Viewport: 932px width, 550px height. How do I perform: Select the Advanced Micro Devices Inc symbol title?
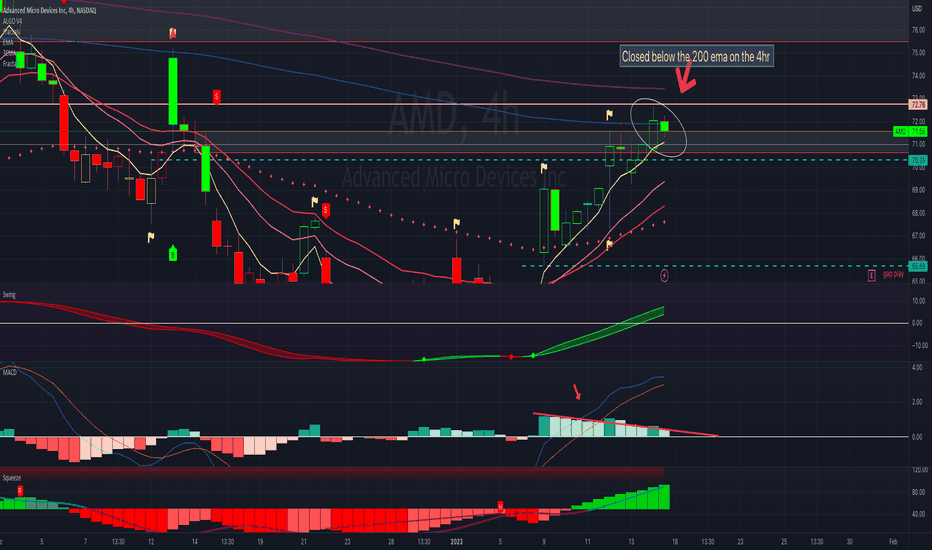[x=49, y=10]
